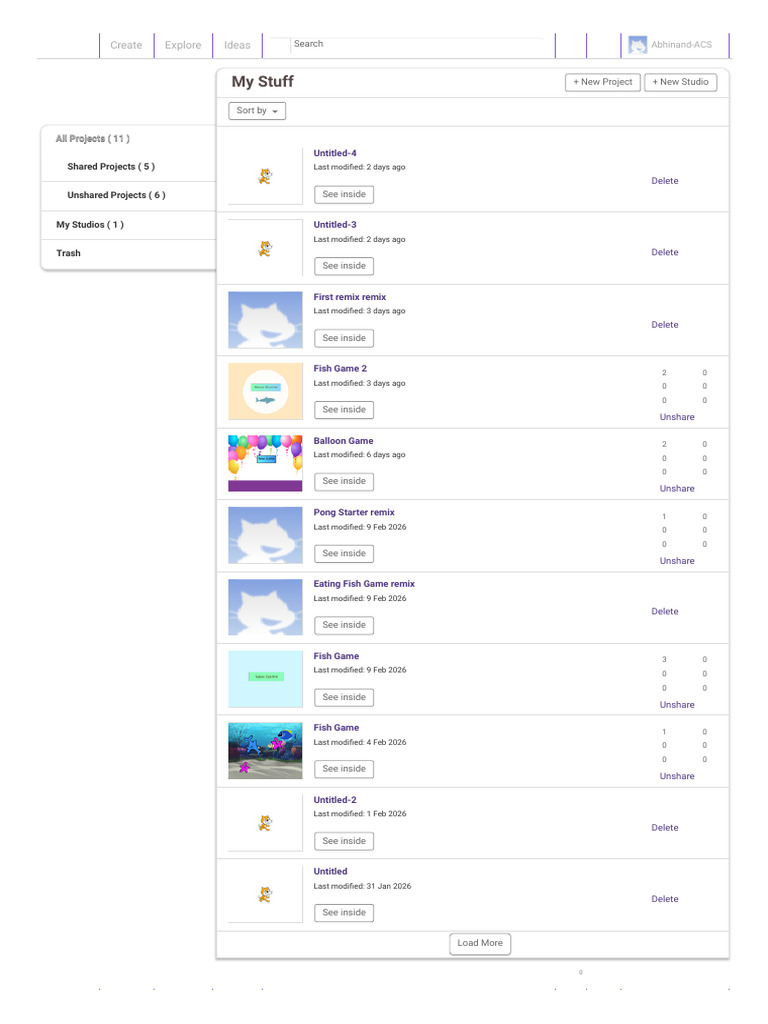Unshare Pong Starter remix project
The image size is (768, 1024).
tap(677, 561)
